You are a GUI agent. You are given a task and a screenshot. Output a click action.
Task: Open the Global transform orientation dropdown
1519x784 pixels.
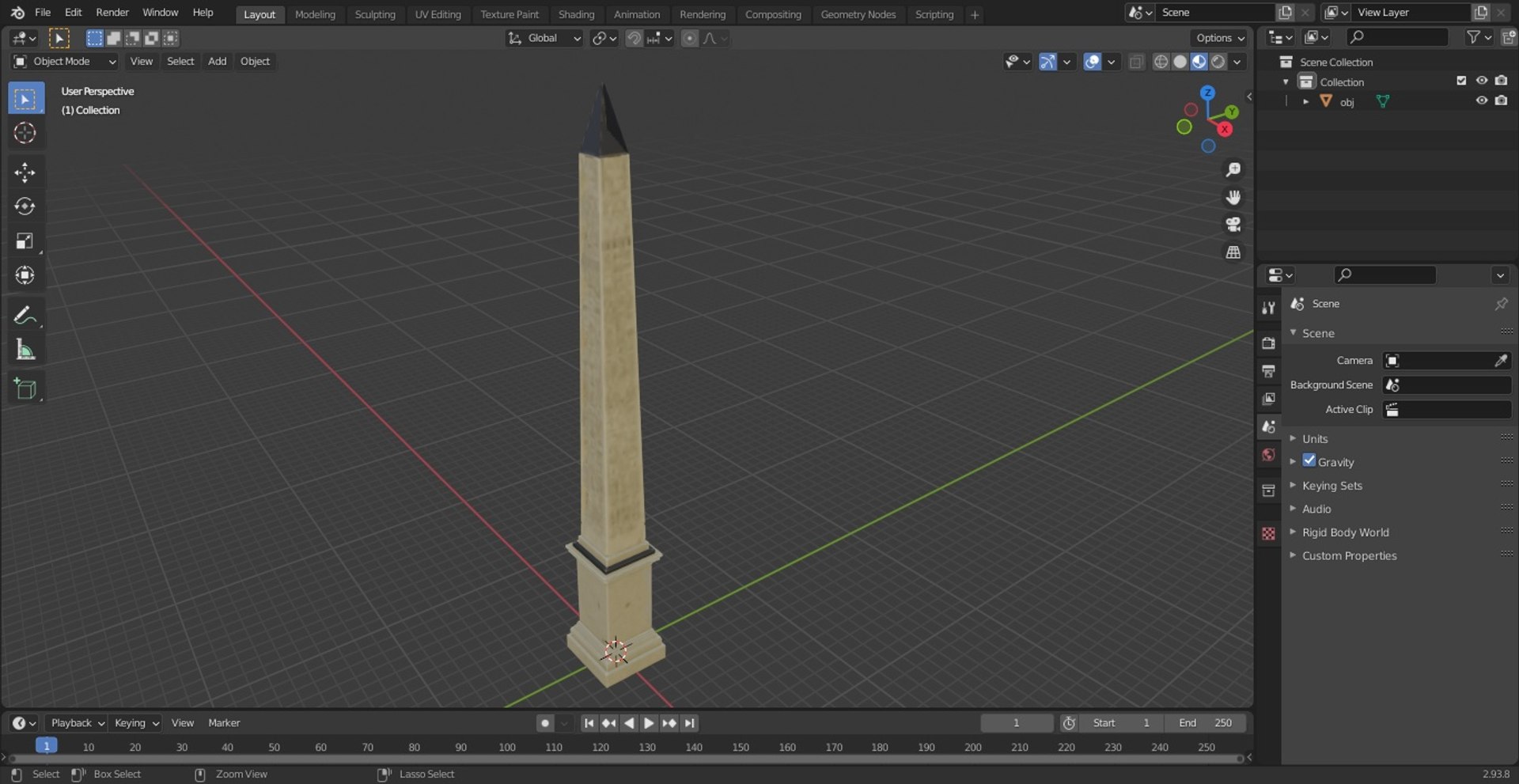pos(544,38)
